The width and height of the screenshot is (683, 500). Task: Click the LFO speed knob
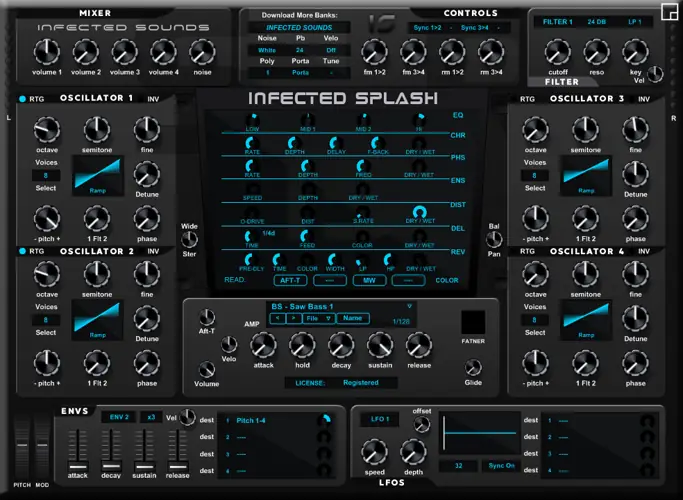point(374,449)
